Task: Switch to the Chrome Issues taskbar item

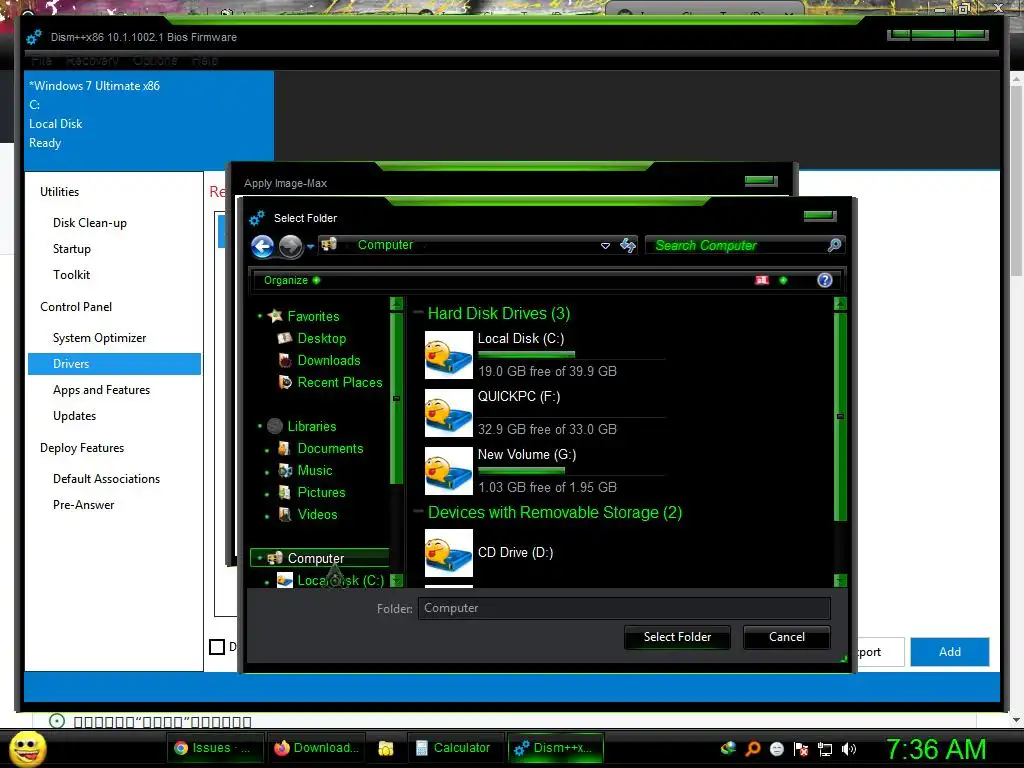Action: coord(216,748)
